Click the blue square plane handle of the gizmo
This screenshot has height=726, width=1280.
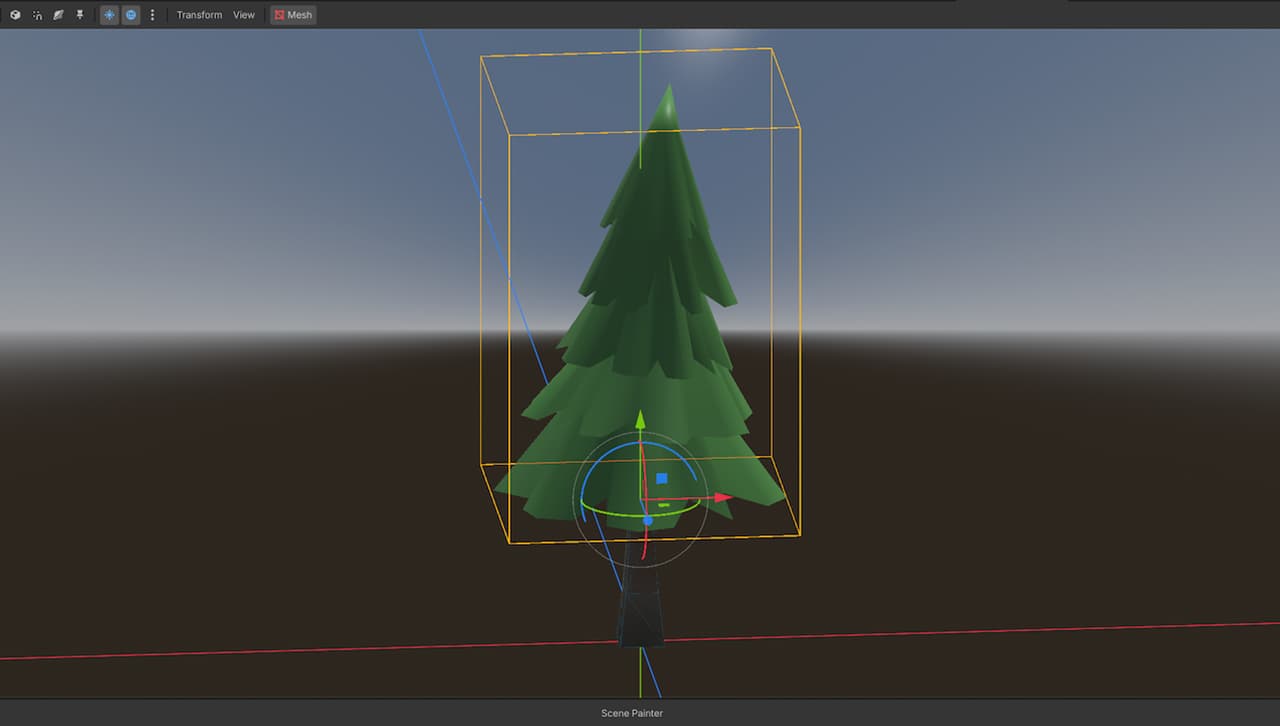pos(661,478)
